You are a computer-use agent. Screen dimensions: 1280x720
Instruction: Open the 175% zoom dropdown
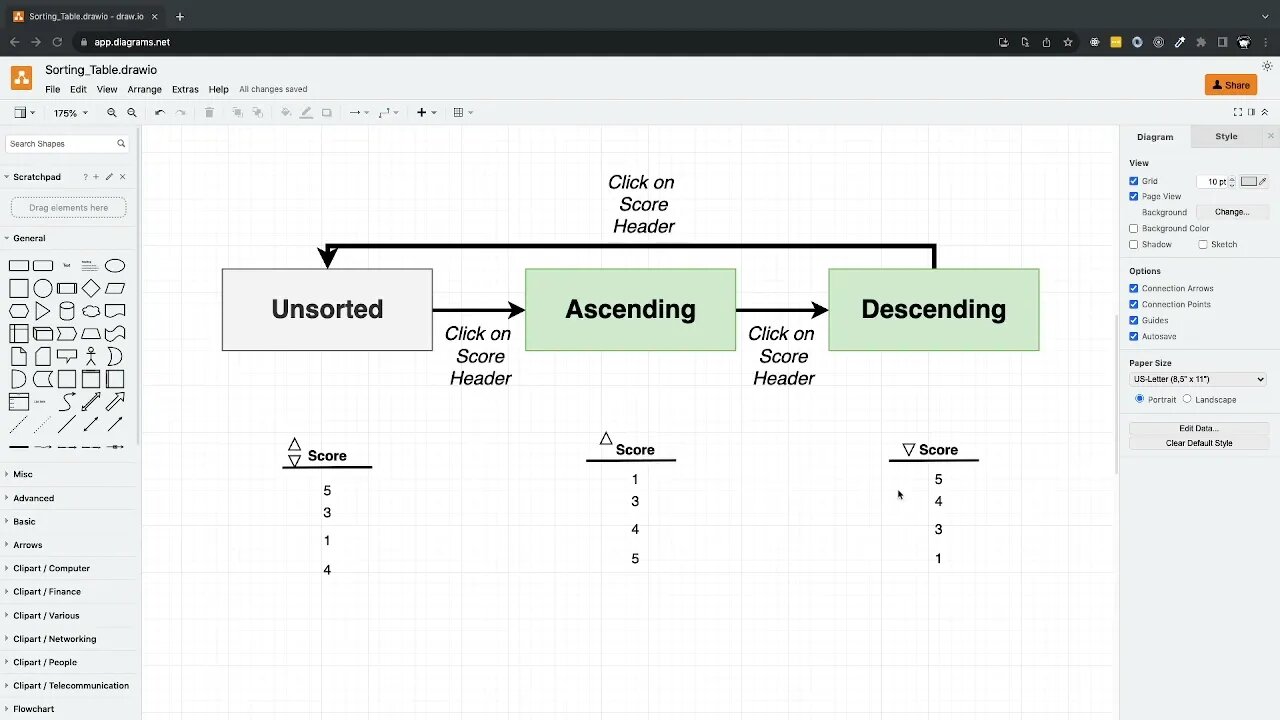[x=71, y=113]
